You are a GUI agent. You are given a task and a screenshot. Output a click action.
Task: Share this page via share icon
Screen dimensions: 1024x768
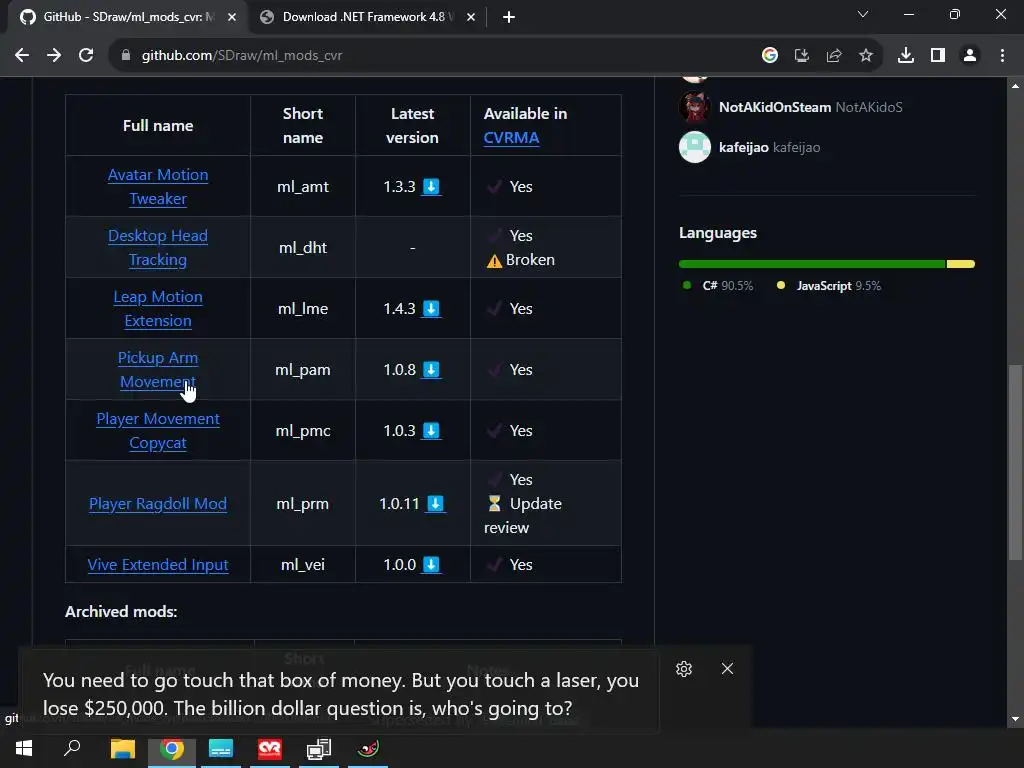tap(834, 56)
